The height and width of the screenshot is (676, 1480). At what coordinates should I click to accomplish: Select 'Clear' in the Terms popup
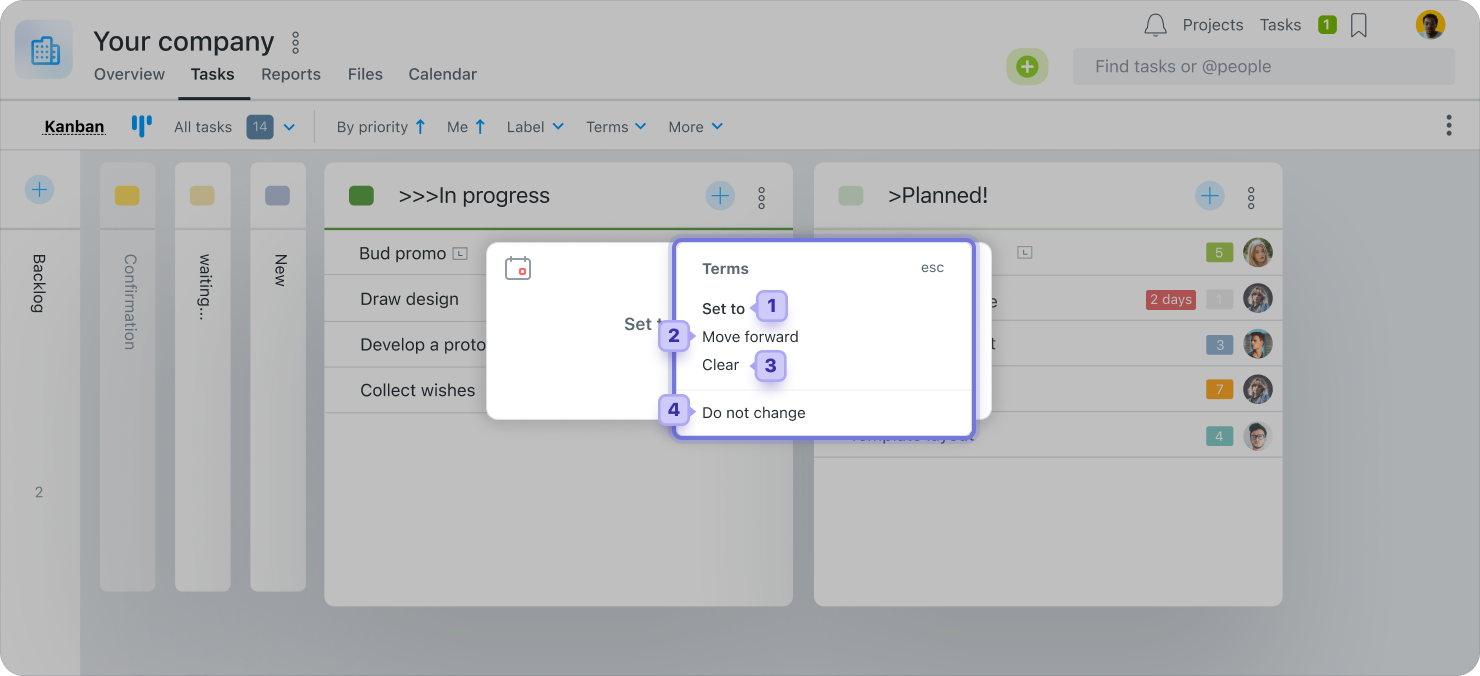point(720,365)
